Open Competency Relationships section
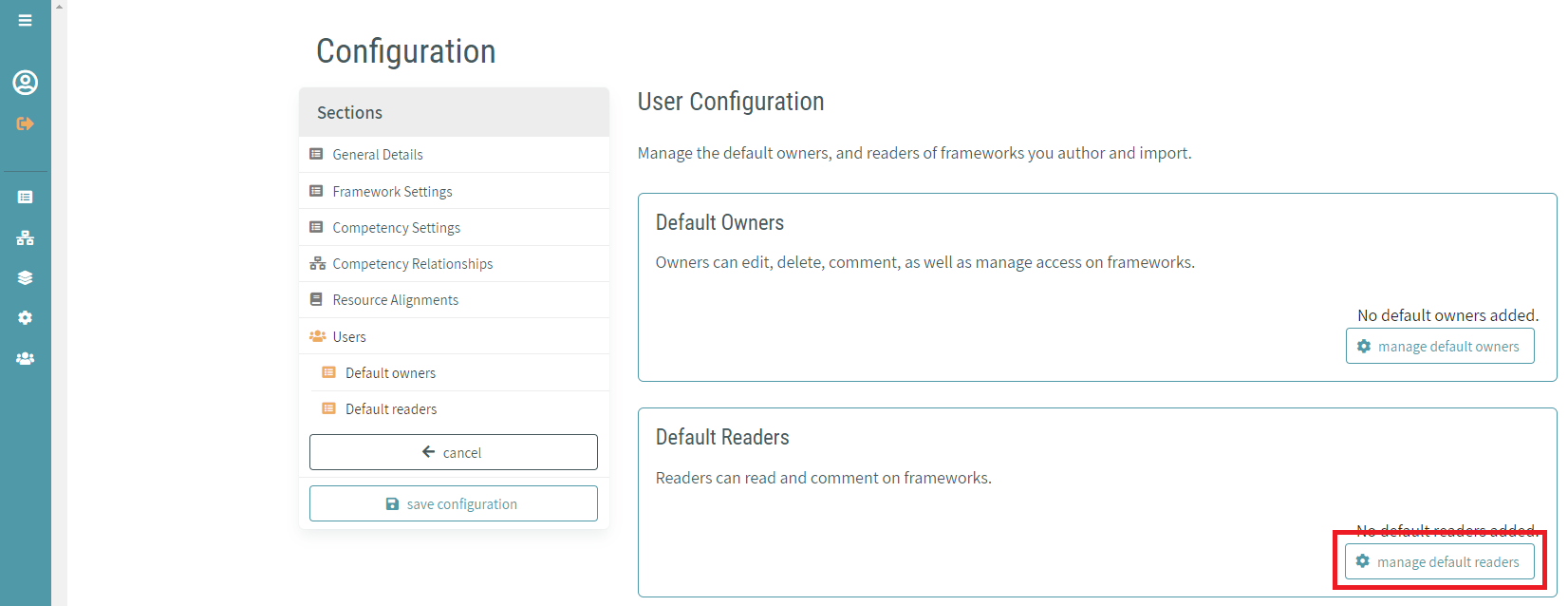This screenshot has height=606, width=1568. [454, 263]
